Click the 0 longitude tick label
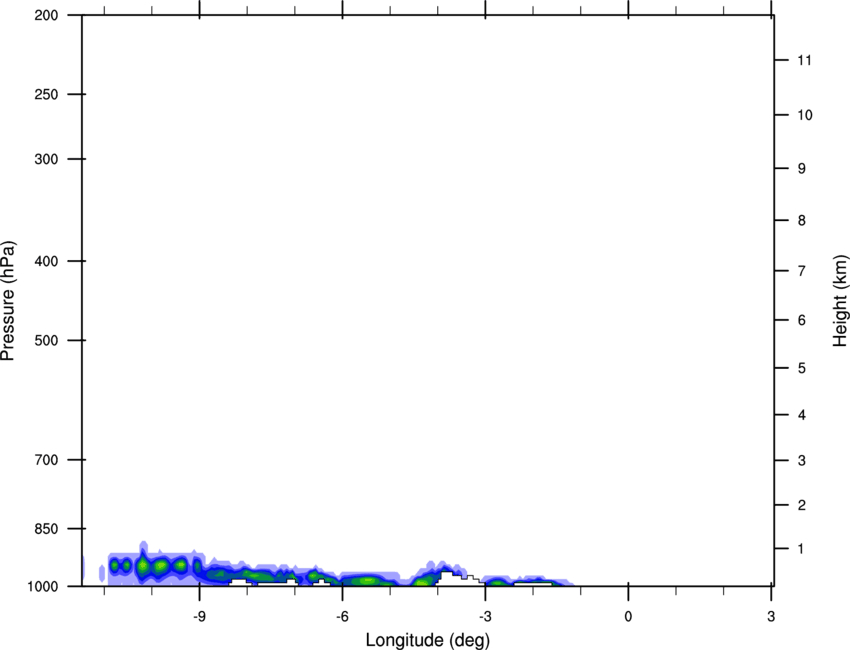Viewport: 850px width, 650px height. click(628, 617)
